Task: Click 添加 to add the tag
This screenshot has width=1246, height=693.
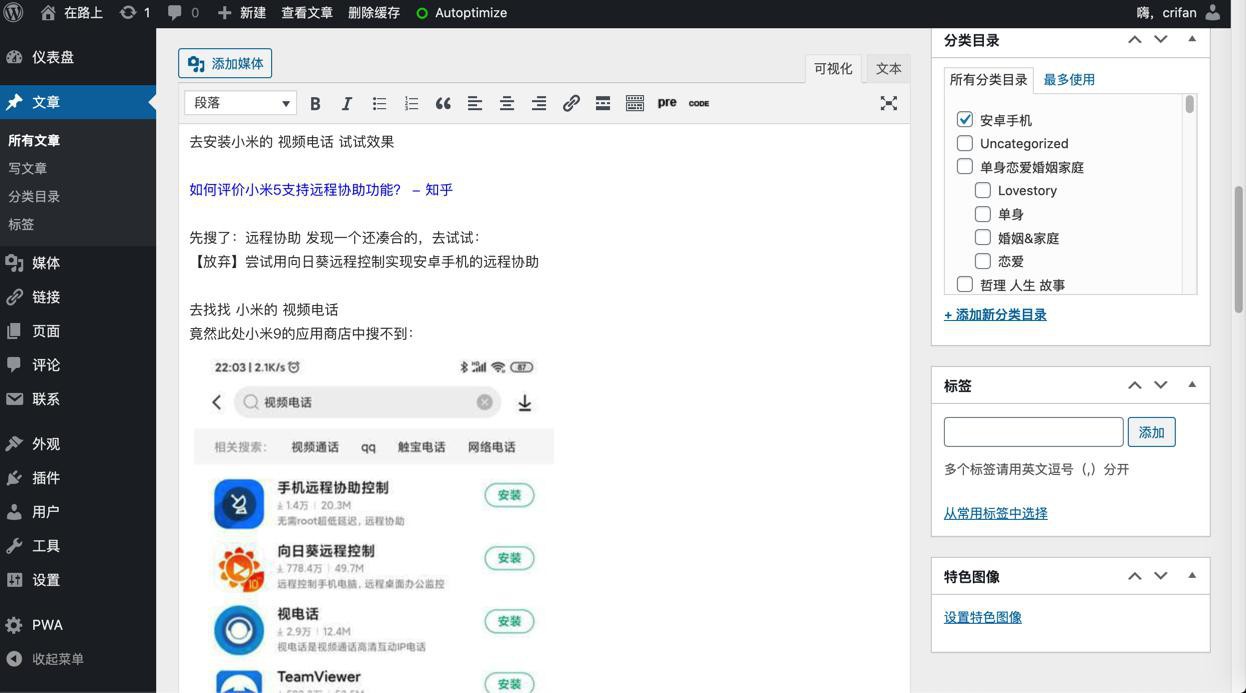Action: click(1151, 432)
